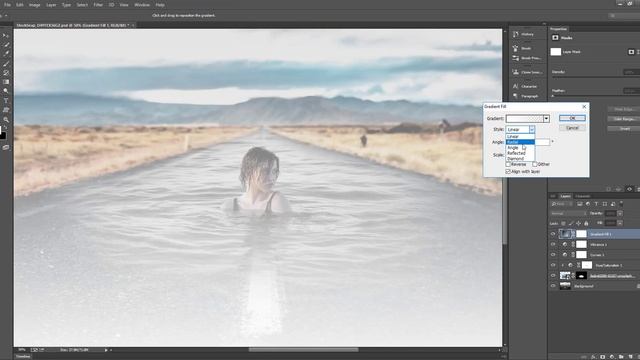
Task: Select the Brush tool in the toolbar
Action: coord(6,64)
